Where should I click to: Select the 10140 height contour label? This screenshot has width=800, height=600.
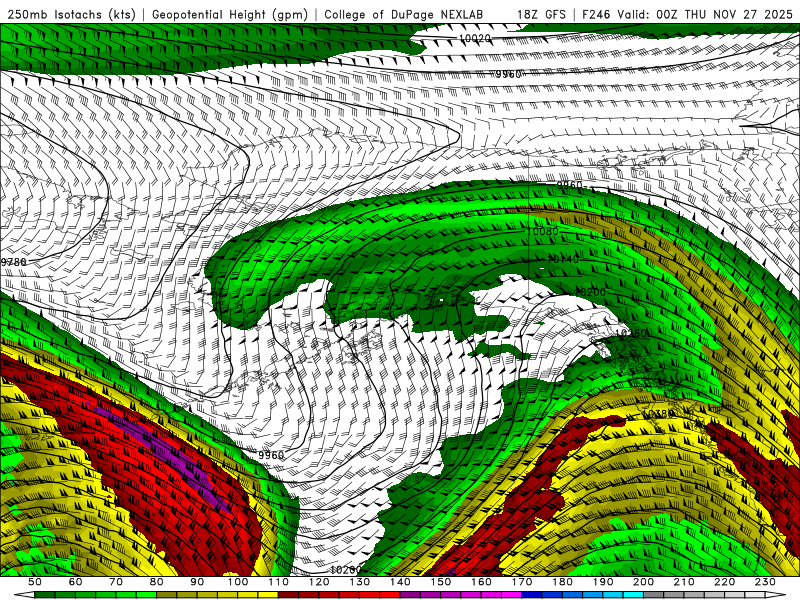point(563,259)
